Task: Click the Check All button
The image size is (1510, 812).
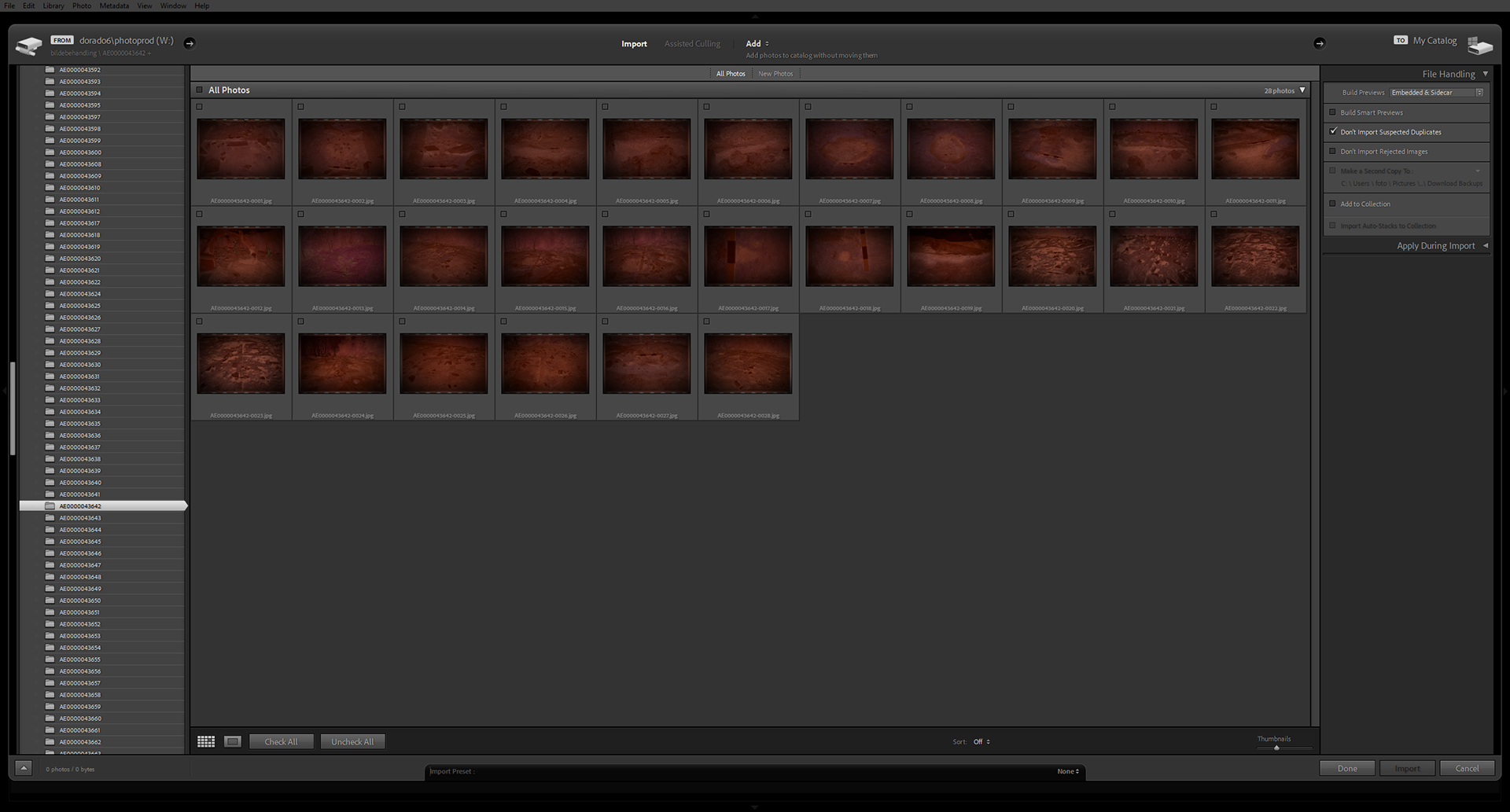Action: 282,741
